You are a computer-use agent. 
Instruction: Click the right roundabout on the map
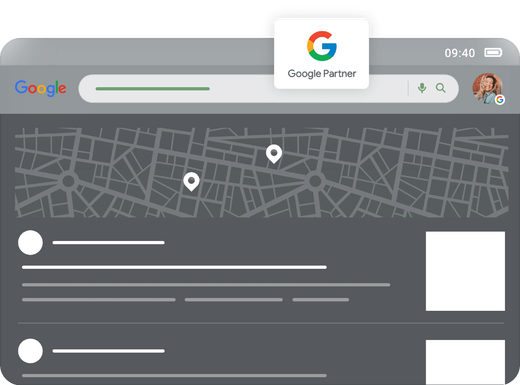pyautogui.click(x=315, y=181)
